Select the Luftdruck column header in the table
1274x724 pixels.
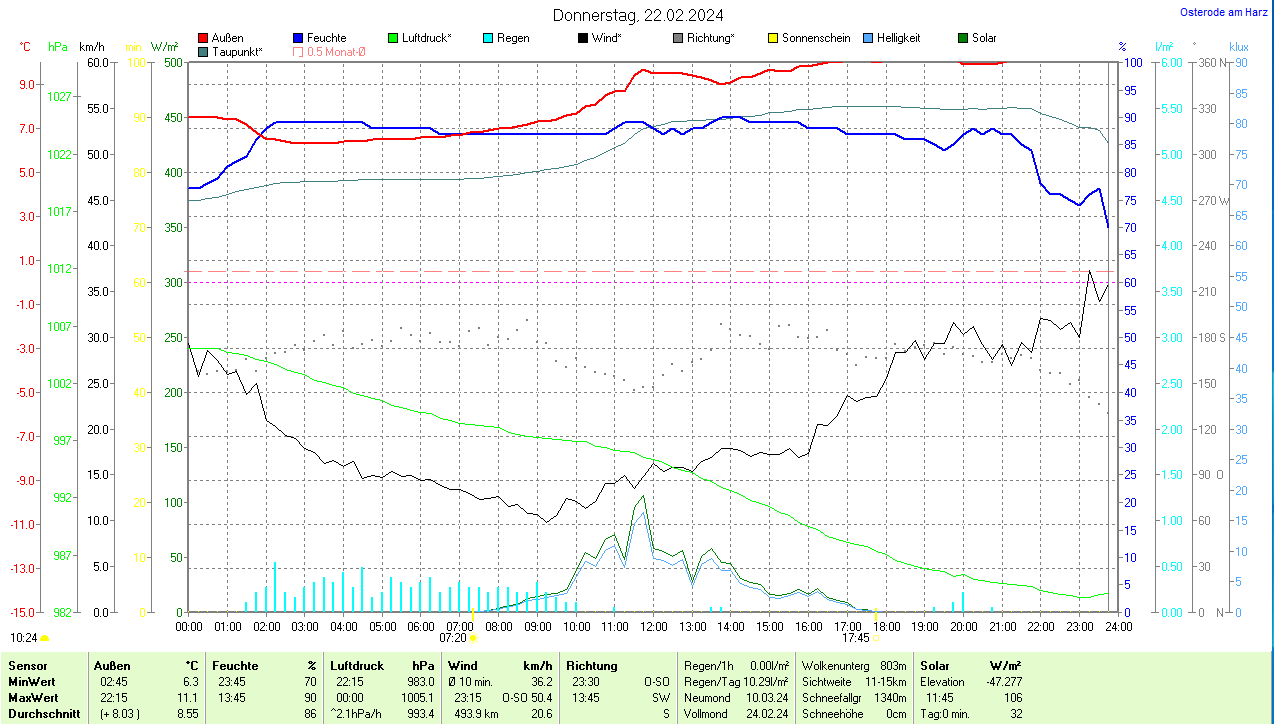tap(357, 665)
